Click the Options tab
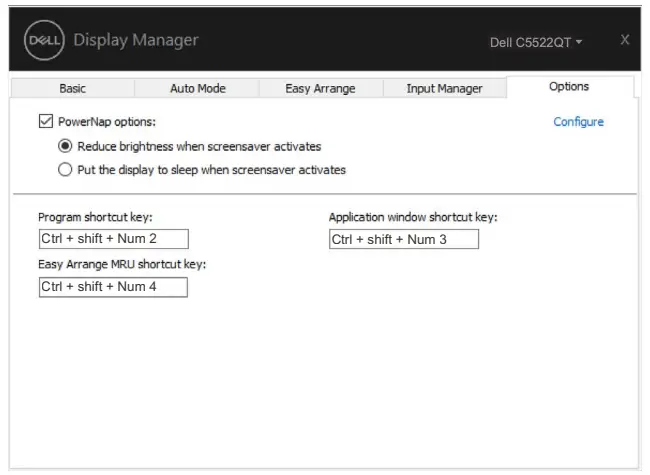This screenshot has width=650, height=475. 569,87
